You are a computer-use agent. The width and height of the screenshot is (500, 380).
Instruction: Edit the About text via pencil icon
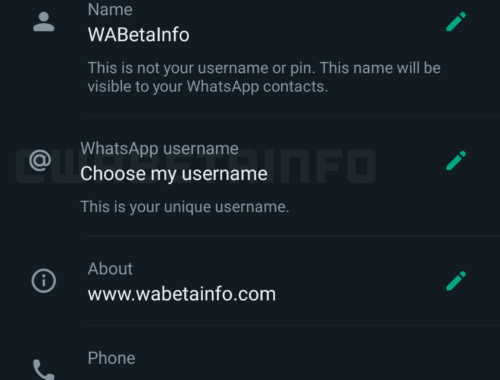(456, 281)
